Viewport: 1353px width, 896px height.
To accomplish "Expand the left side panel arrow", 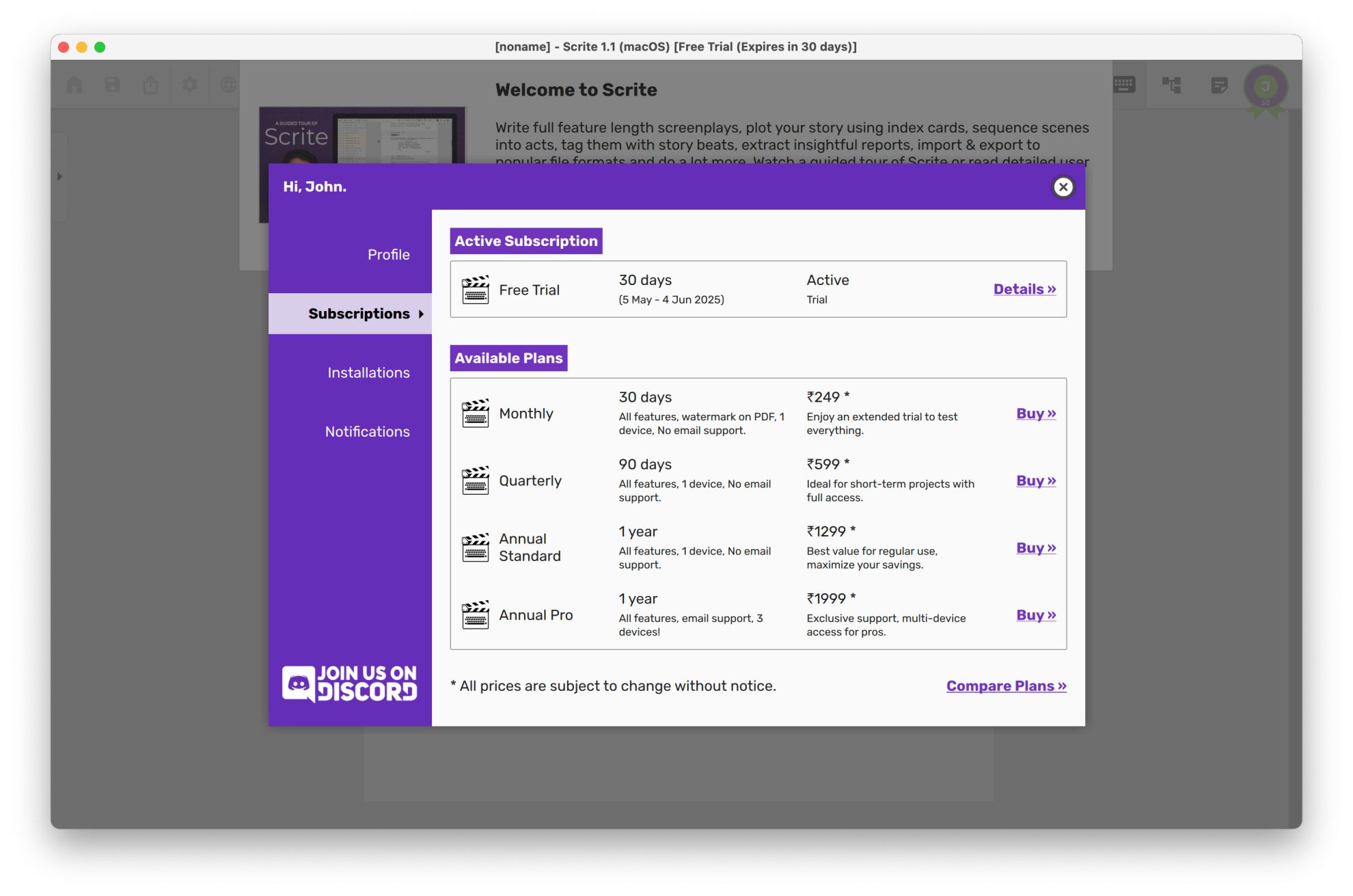I will coord(59,176).
